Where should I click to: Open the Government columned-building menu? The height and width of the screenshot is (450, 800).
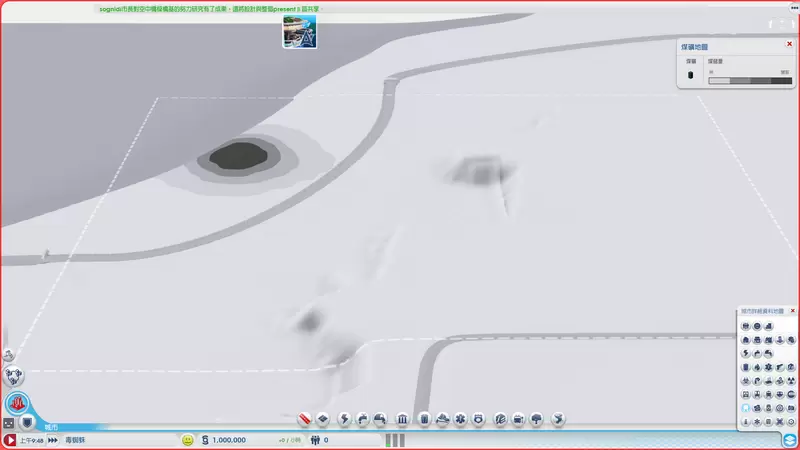coord(402,419)
